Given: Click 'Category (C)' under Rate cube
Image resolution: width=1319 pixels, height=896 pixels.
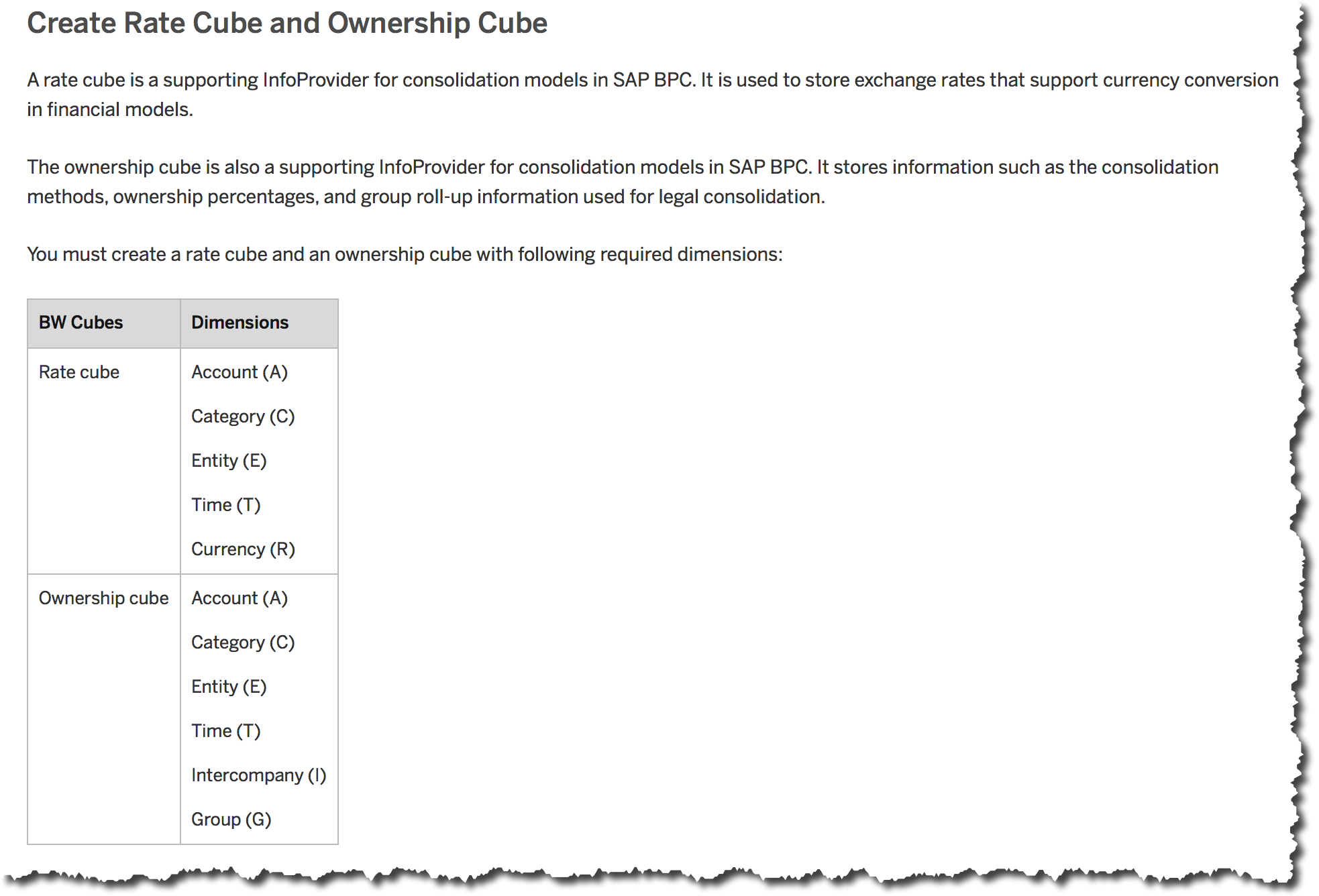Looking at the screenshot, I should pos(243,416).
